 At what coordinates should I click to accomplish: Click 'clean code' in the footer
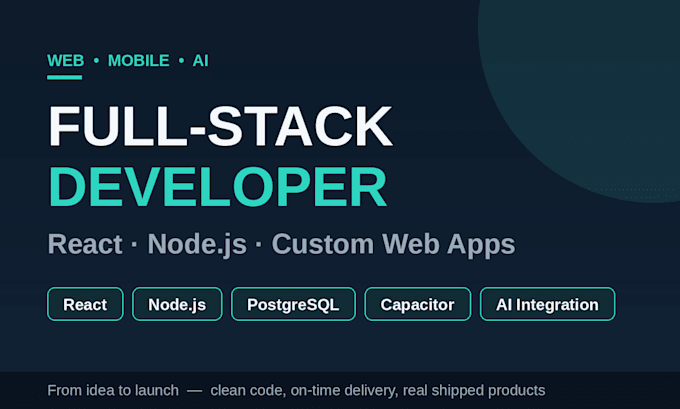coord(247,390)
